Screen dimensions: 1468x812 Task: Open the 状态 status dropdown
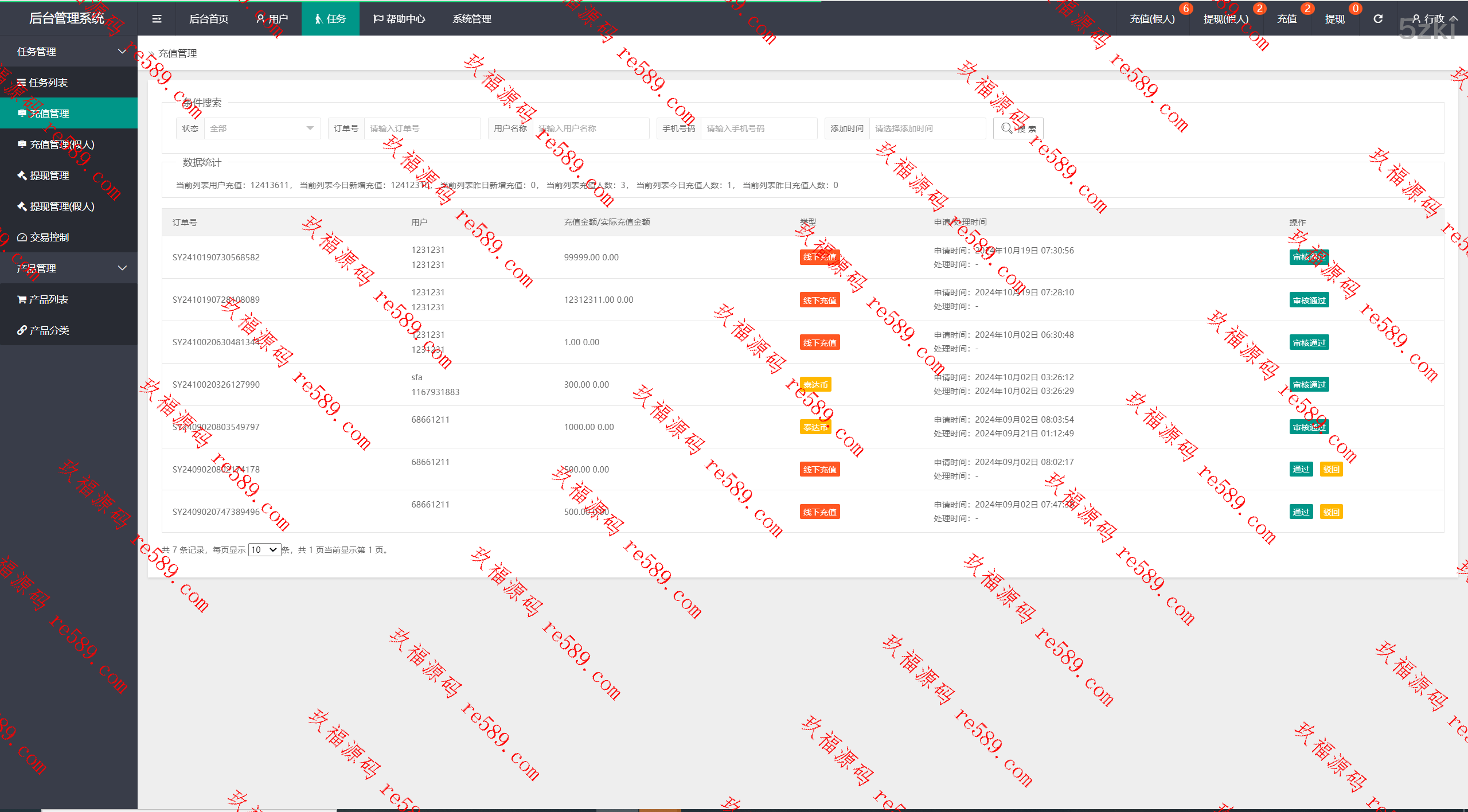point(262,128)
